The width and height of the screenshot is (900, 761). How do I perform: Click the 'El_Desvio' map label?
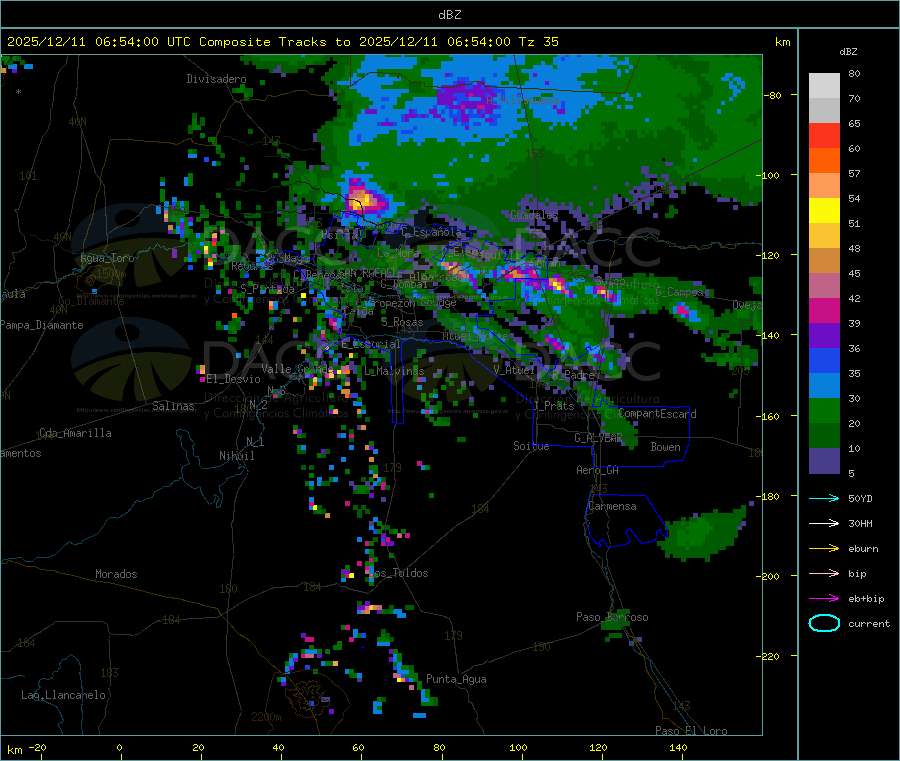(x=233, y=379)
